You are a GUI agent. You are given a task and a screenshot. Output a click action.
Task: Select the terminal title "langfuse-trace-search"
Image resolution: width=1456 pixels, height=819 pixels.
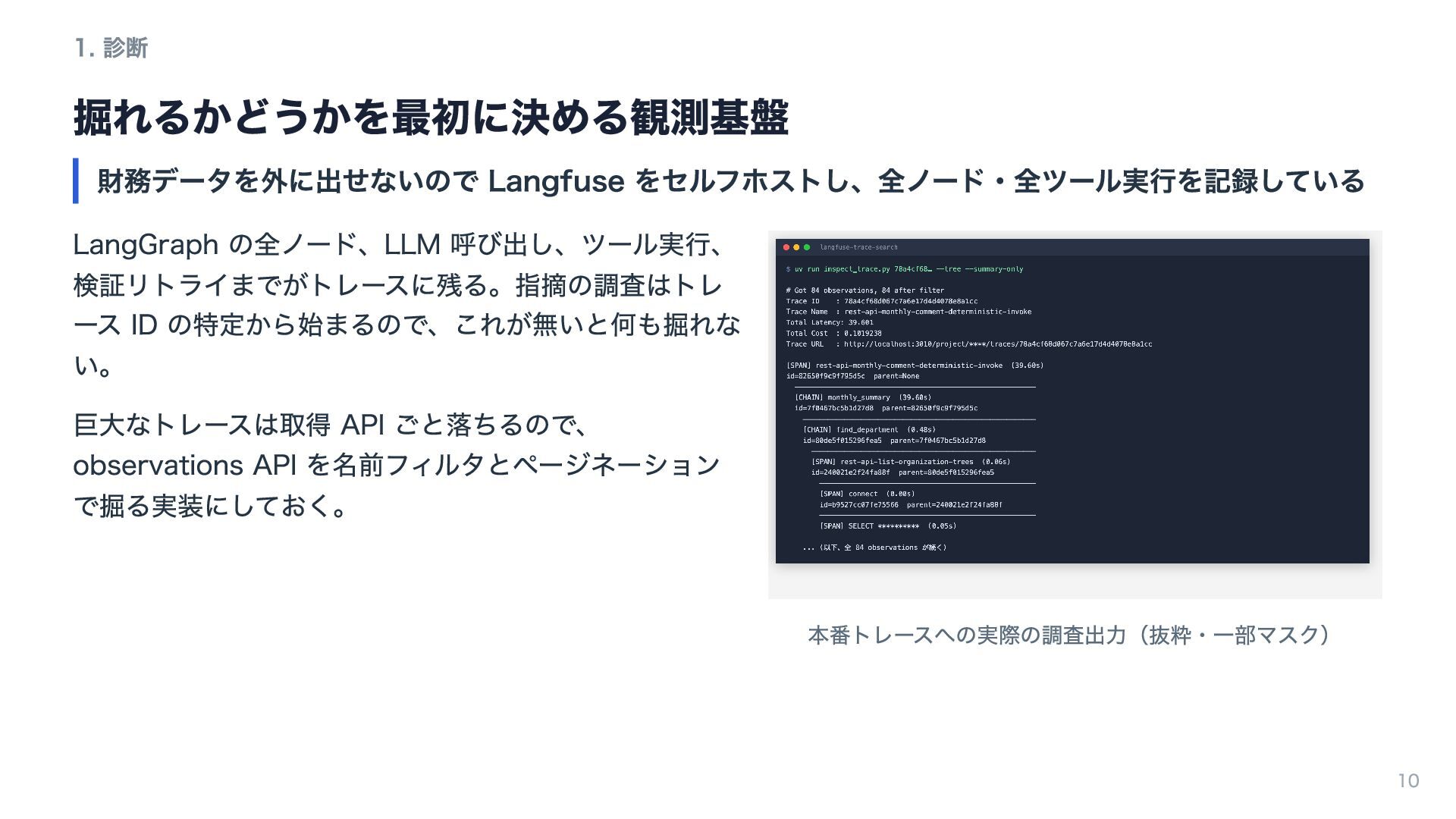tap(858, 247)
